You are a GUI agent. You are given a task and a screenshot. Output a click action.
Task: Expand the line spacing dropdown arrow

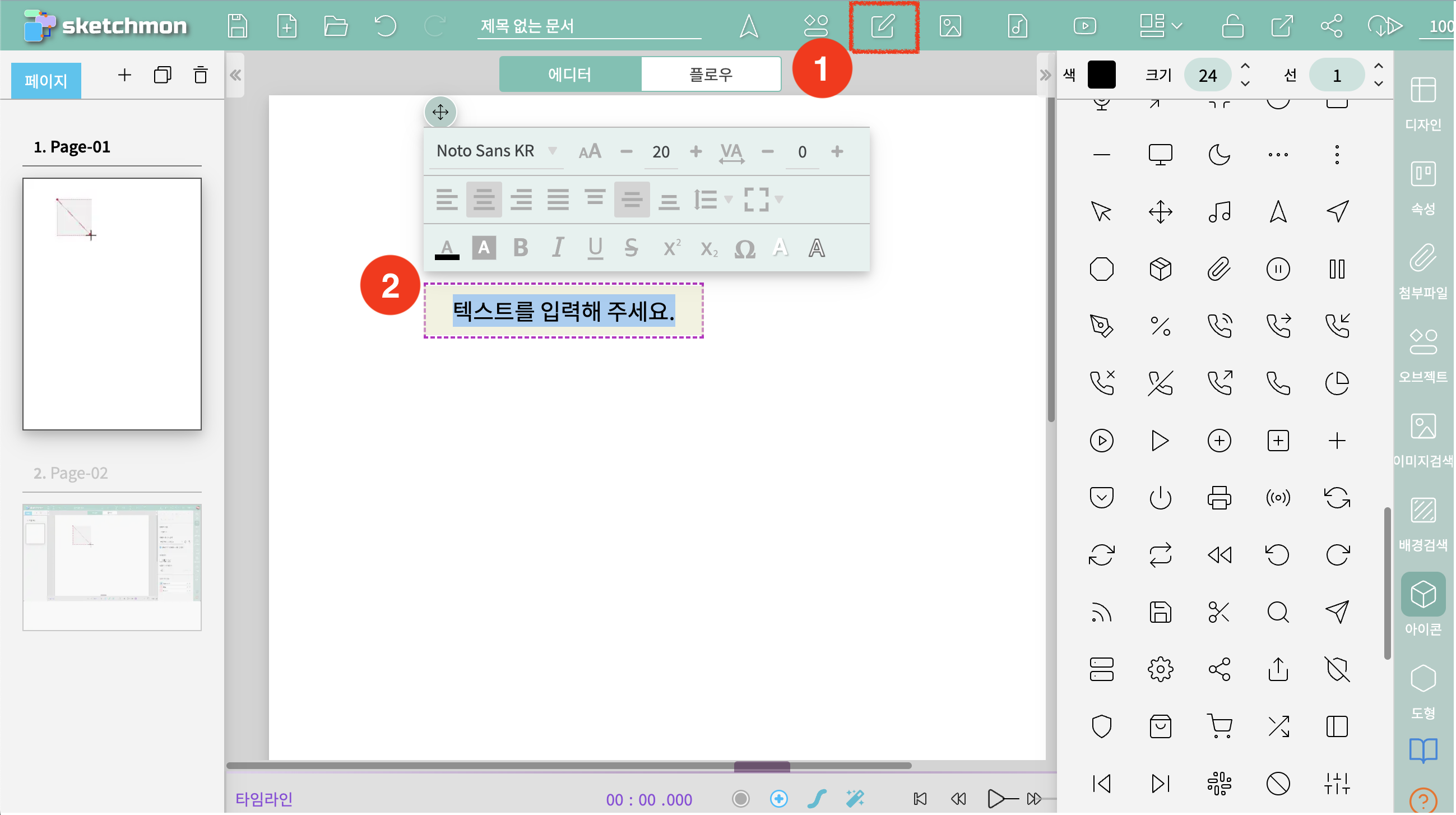[x=729, y=200]
